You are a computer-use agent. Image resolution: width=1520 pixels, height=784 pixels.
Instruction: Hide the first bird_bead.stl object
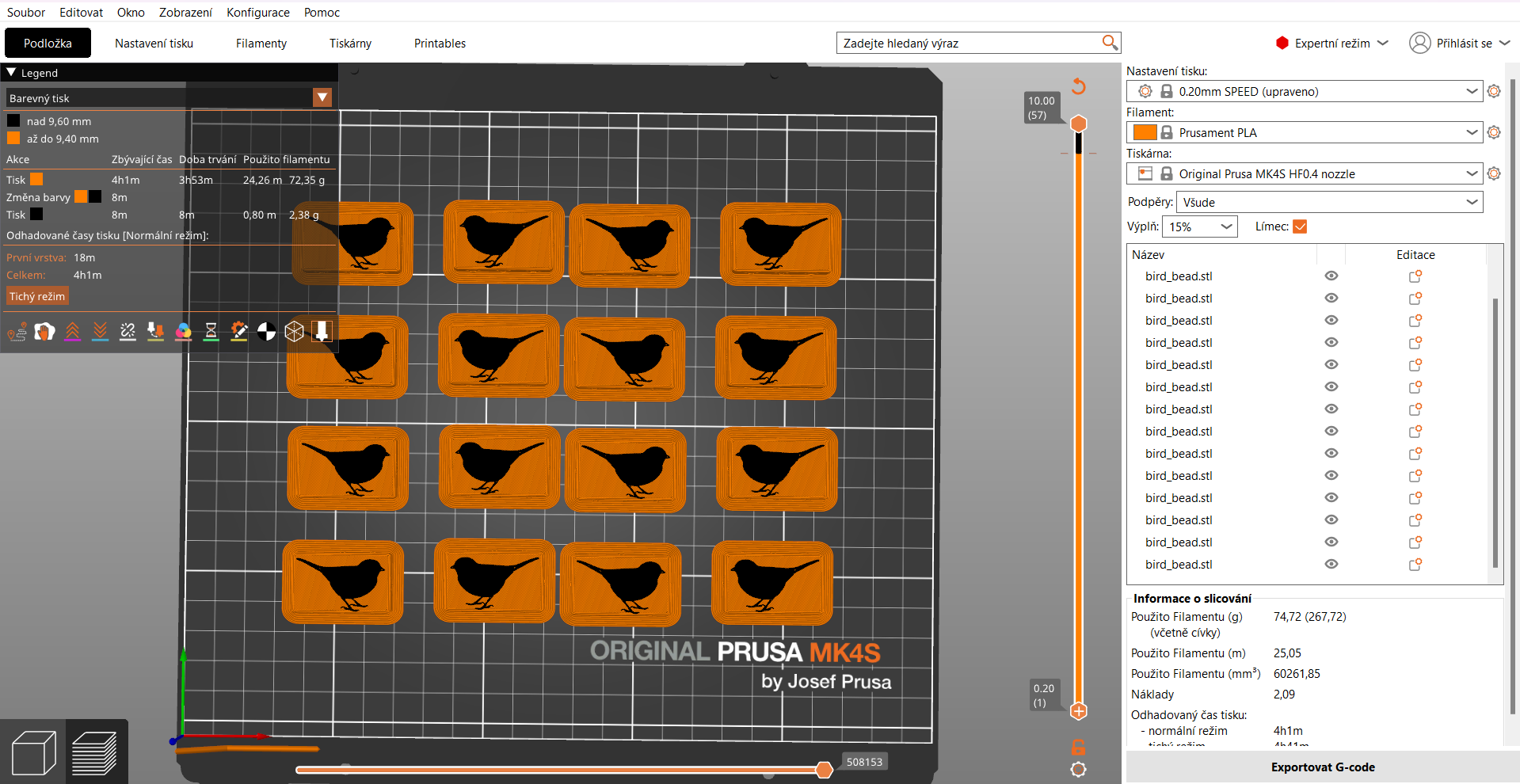coord(1331,276)
